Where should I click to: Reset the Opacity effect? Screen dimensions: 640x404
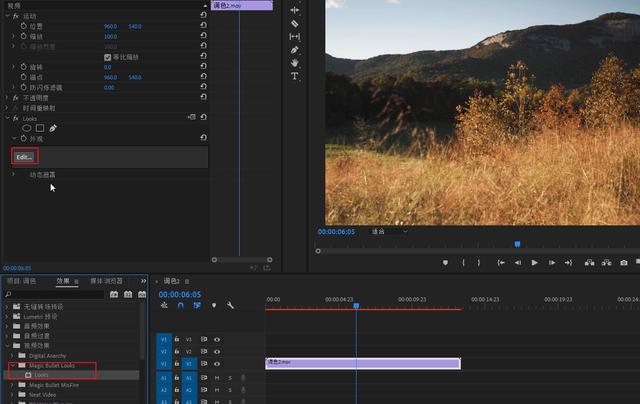[203, 97]
